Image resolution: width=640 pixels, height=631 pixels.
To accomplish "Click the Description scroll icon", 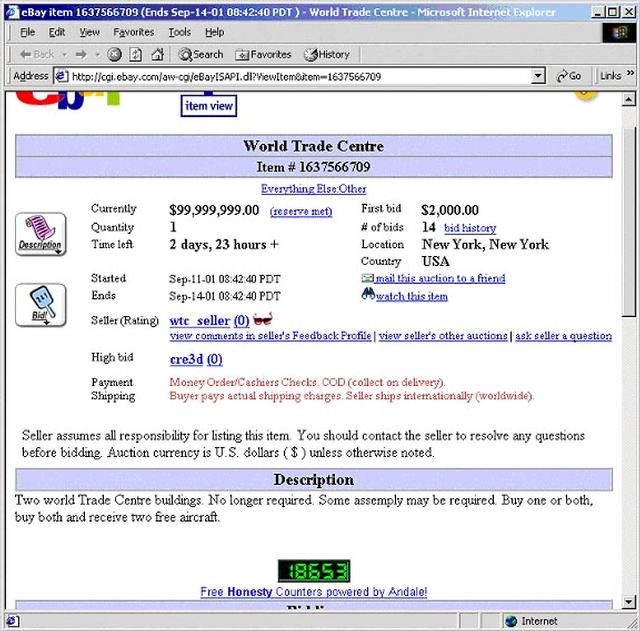I will coord(40,233).
